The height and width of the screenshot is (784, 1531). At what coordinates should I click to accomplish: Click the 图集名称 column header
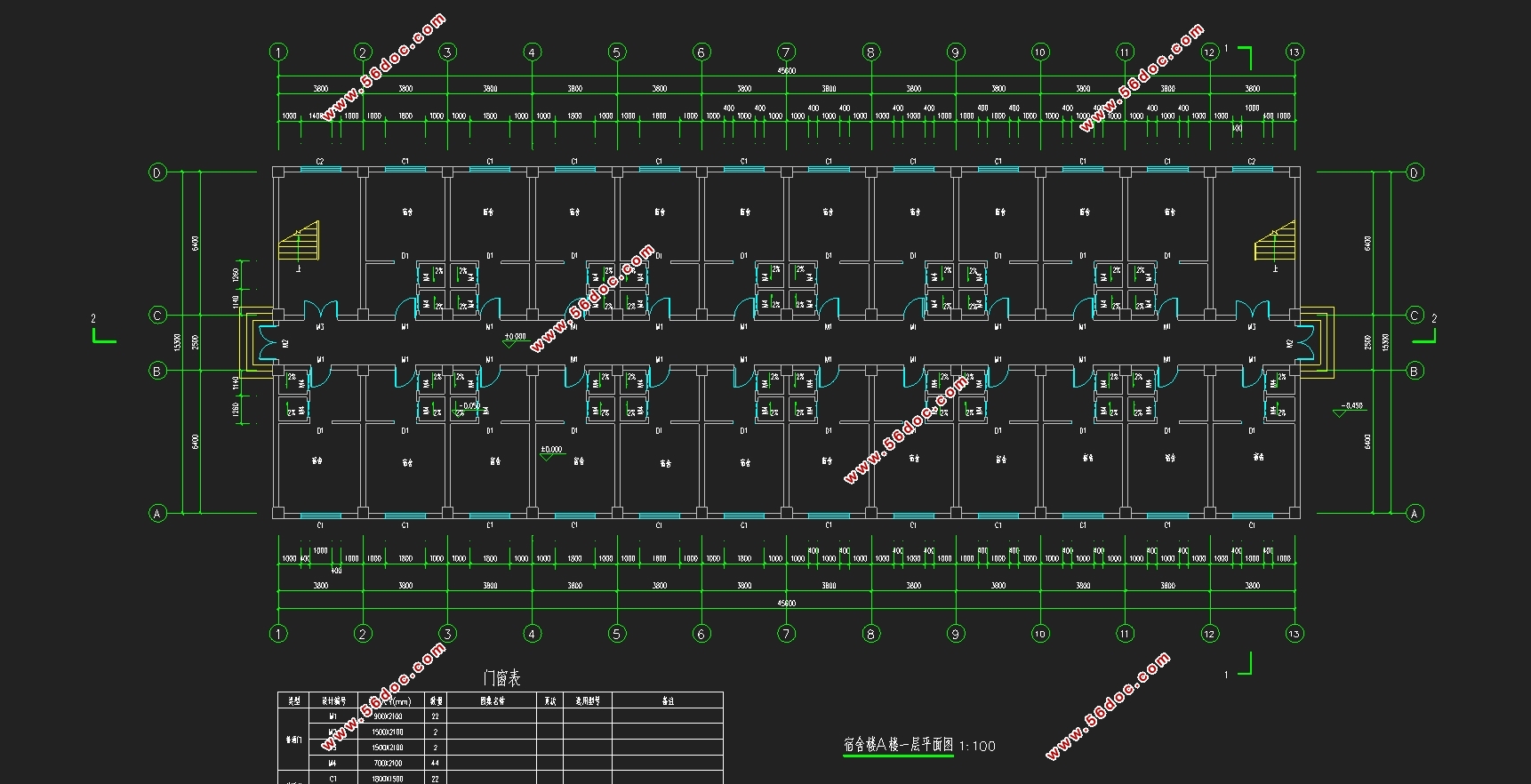[492, 700]
